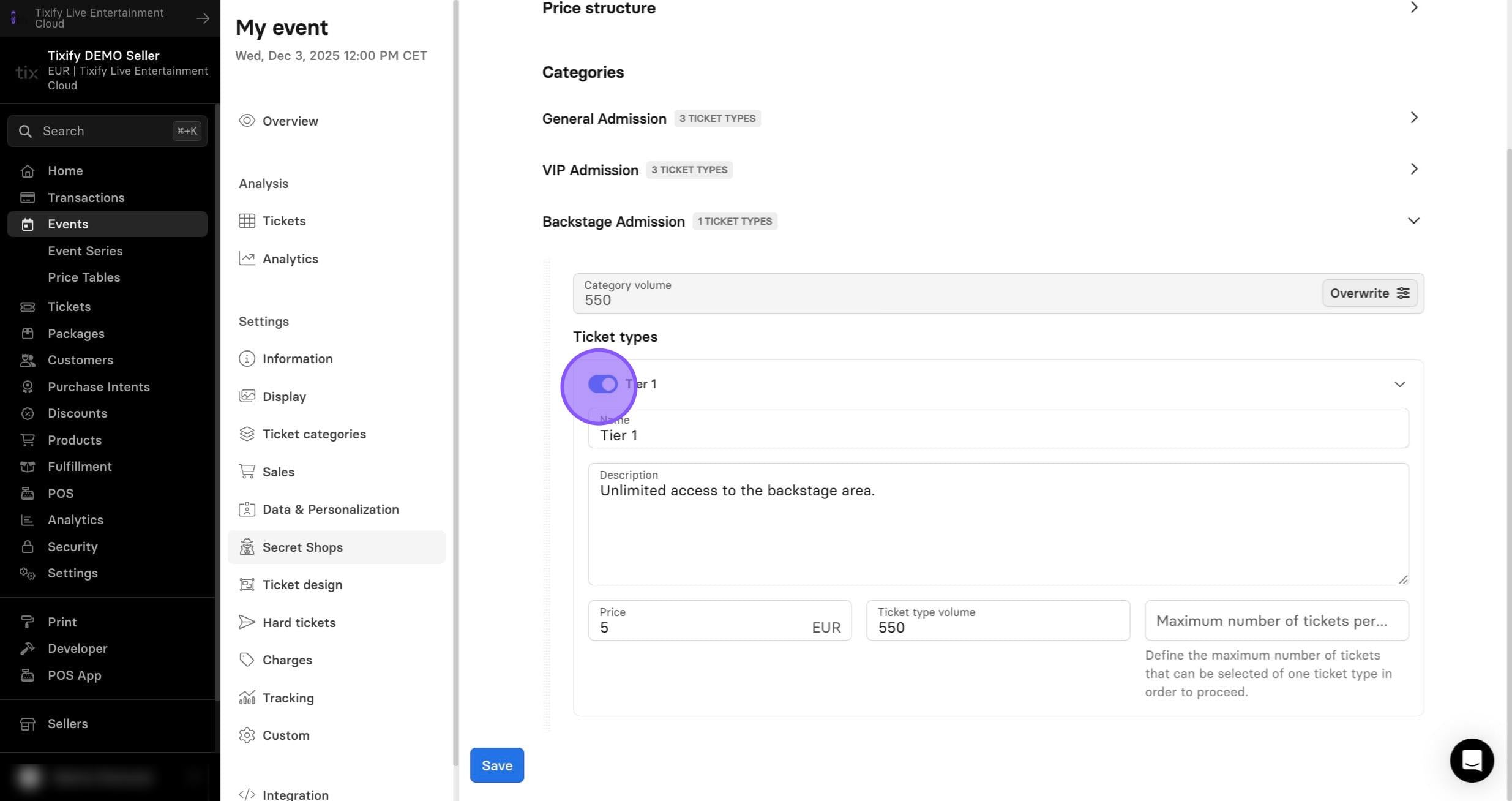This screenshot has width=1512, height=801.
Task: Collapse the Tier 1 ticket type chevron
Action: (x=1399, y=385)
